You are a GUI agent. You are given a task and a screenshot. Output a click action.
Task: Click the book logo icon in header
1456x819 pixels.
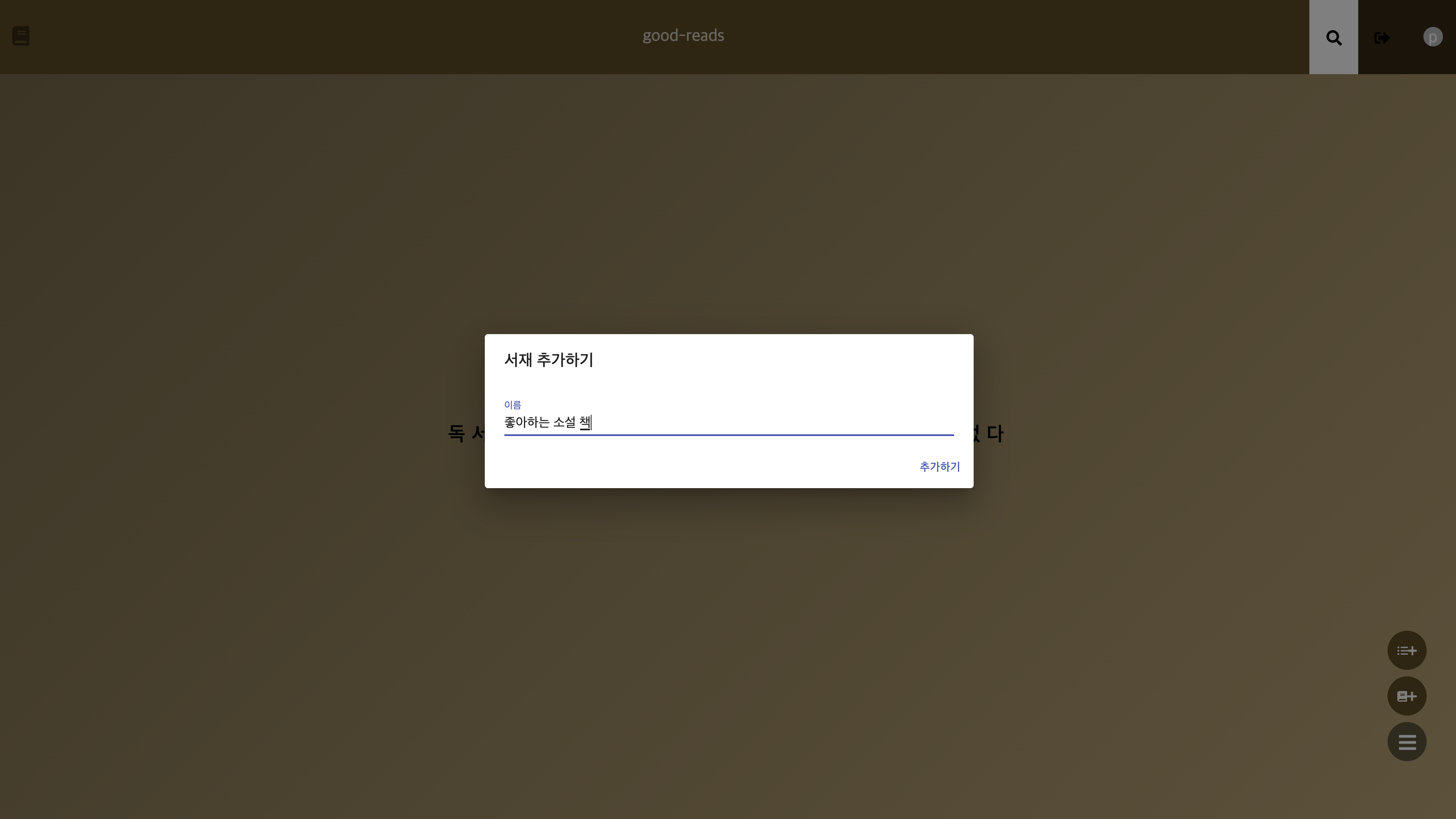(x=21, y=36)
